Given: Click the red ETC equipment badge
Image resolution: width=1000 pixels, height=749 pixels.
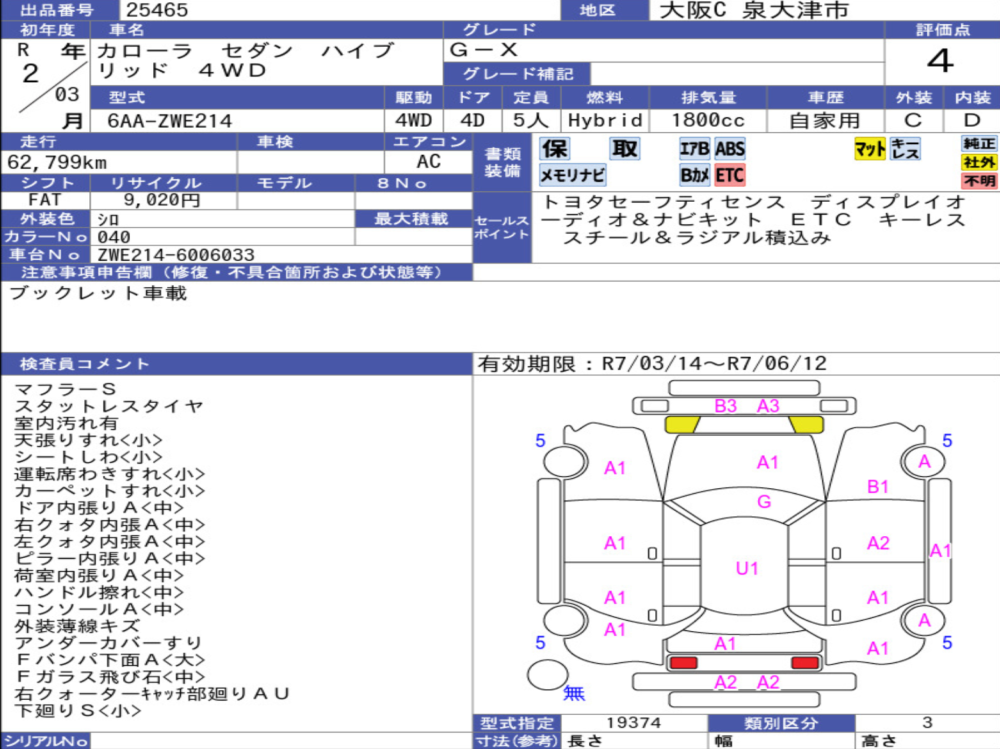Looking at the screenshot, I should coord(729,175).
